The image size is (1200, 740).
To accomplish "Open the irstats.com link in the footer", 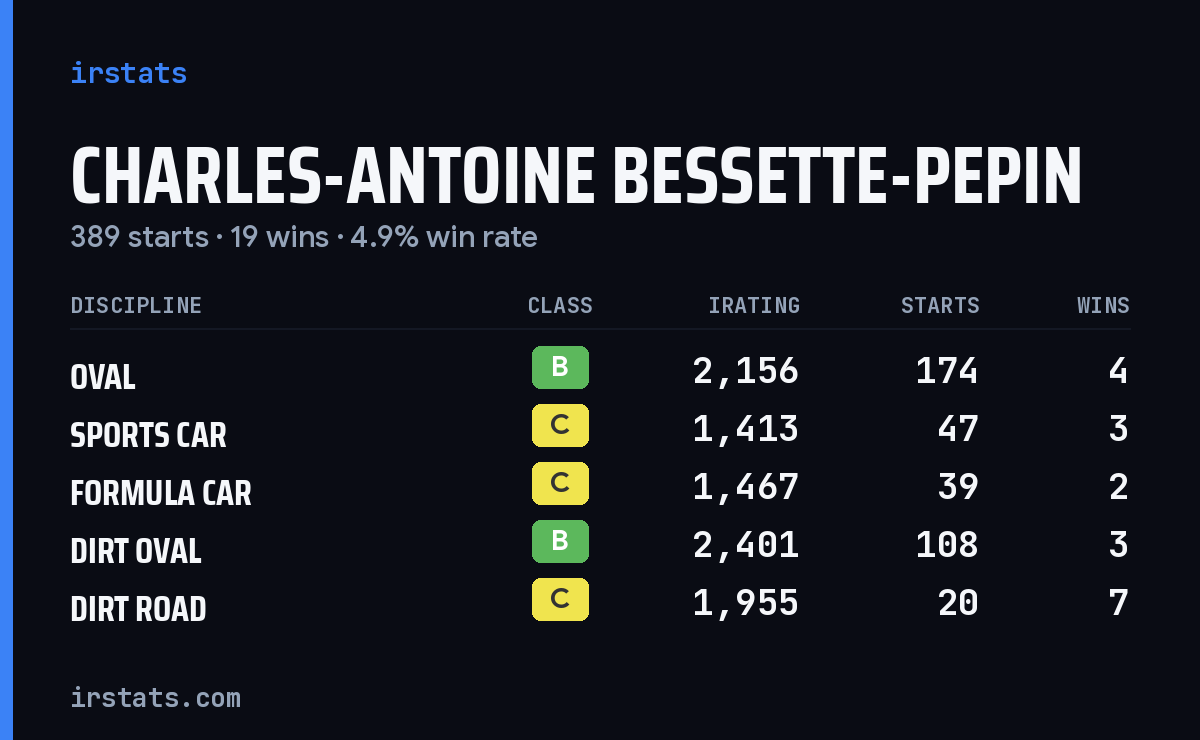I will click(x=155, y=697).
